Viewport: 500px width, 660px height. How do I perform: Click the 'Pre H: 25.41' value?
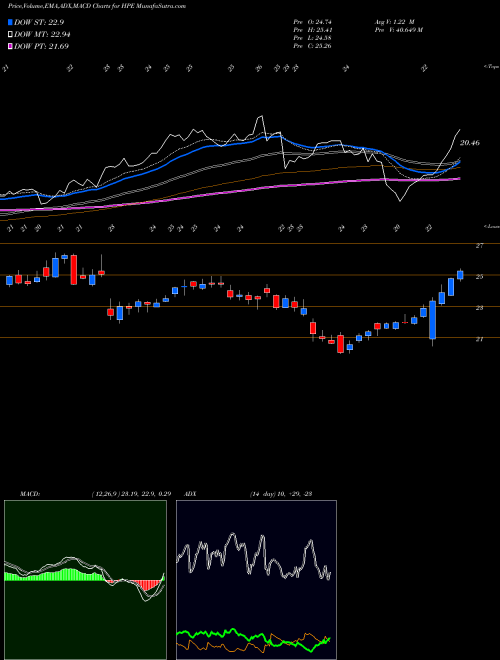[312, 30]
